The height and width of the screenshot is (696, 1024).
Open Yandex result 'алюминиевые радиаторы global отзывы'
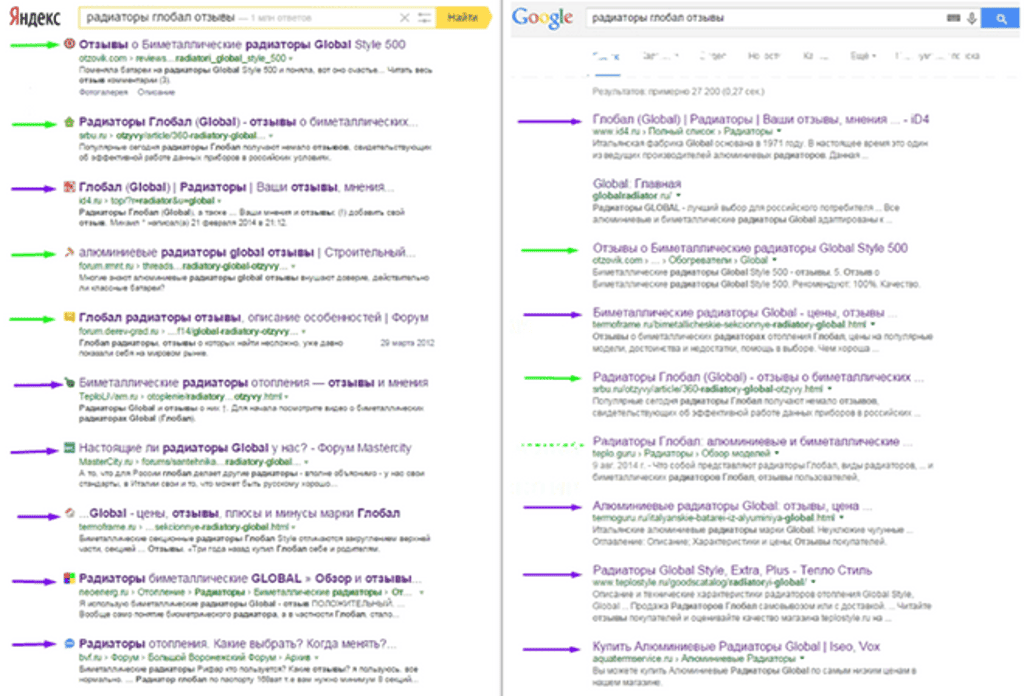point(247,252)
